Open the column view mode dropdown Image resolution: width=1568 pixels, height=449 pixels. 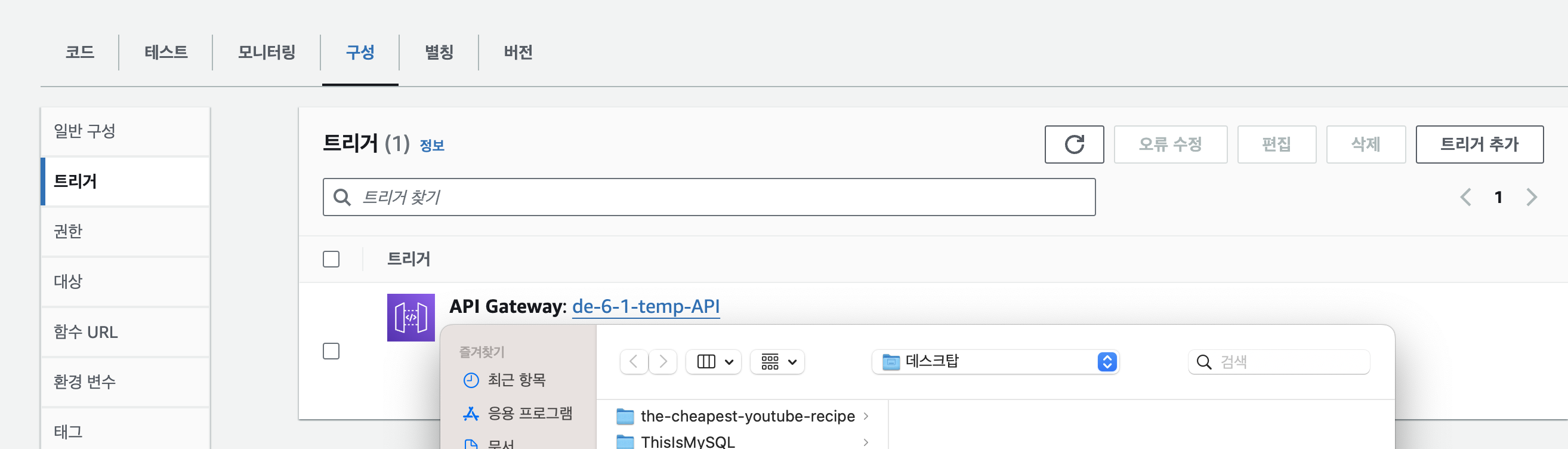714,362
